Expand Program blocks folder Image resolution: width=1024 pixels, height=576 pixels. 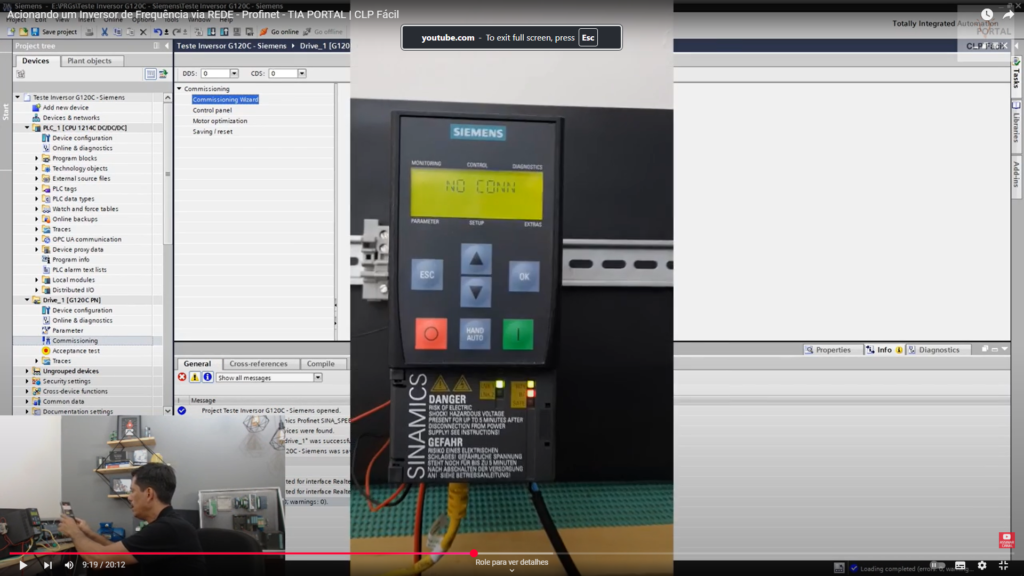tap(37, 158)
